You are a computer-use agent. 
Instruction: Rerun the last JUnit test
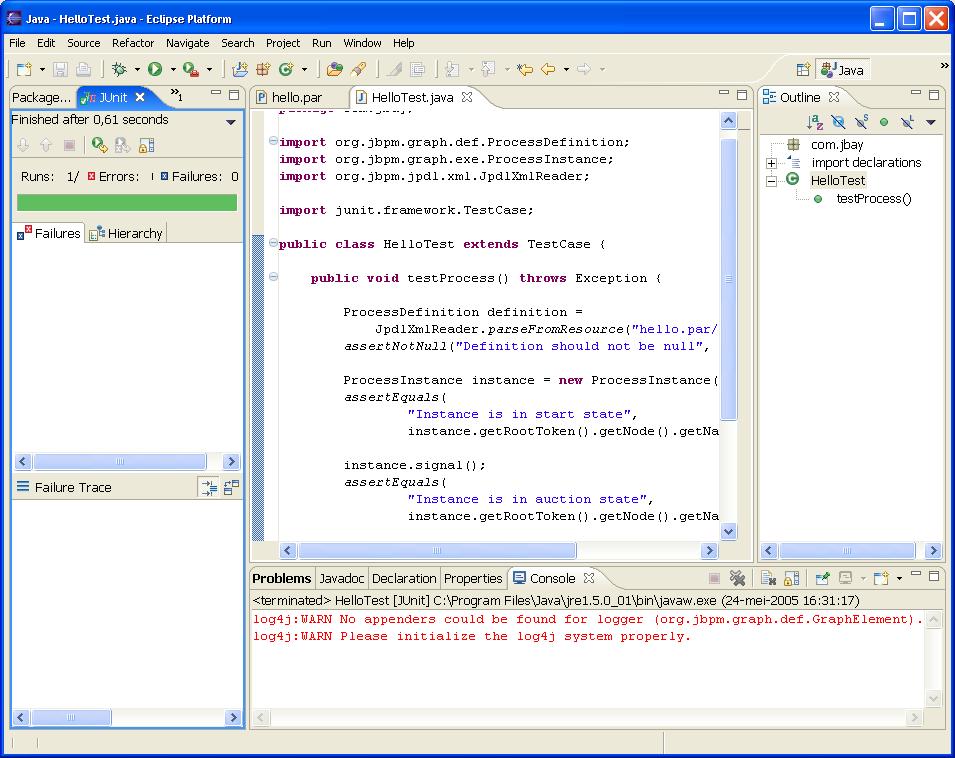[99, 146]
